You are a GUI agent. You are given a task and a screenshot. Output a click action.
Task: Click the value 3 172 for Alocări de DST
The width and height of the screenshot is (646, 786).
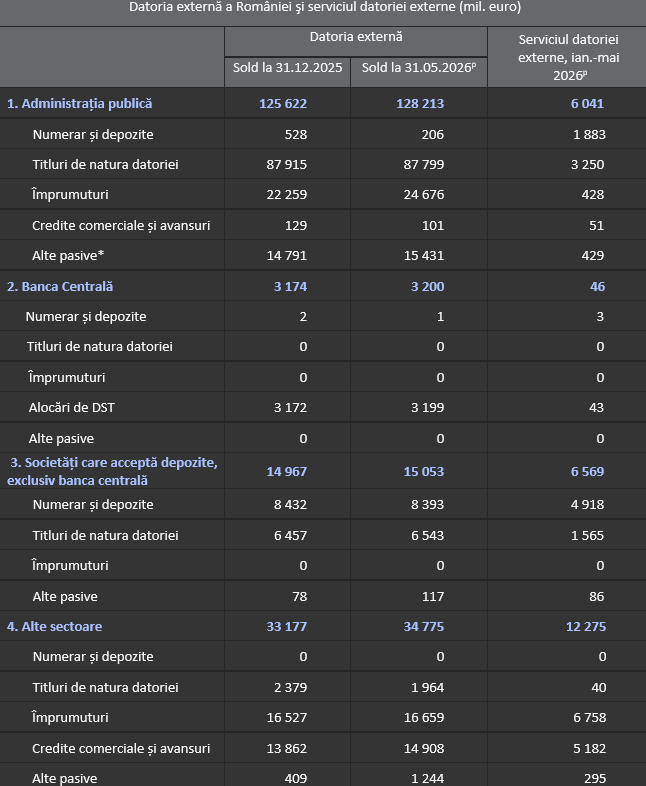[290, 408]
